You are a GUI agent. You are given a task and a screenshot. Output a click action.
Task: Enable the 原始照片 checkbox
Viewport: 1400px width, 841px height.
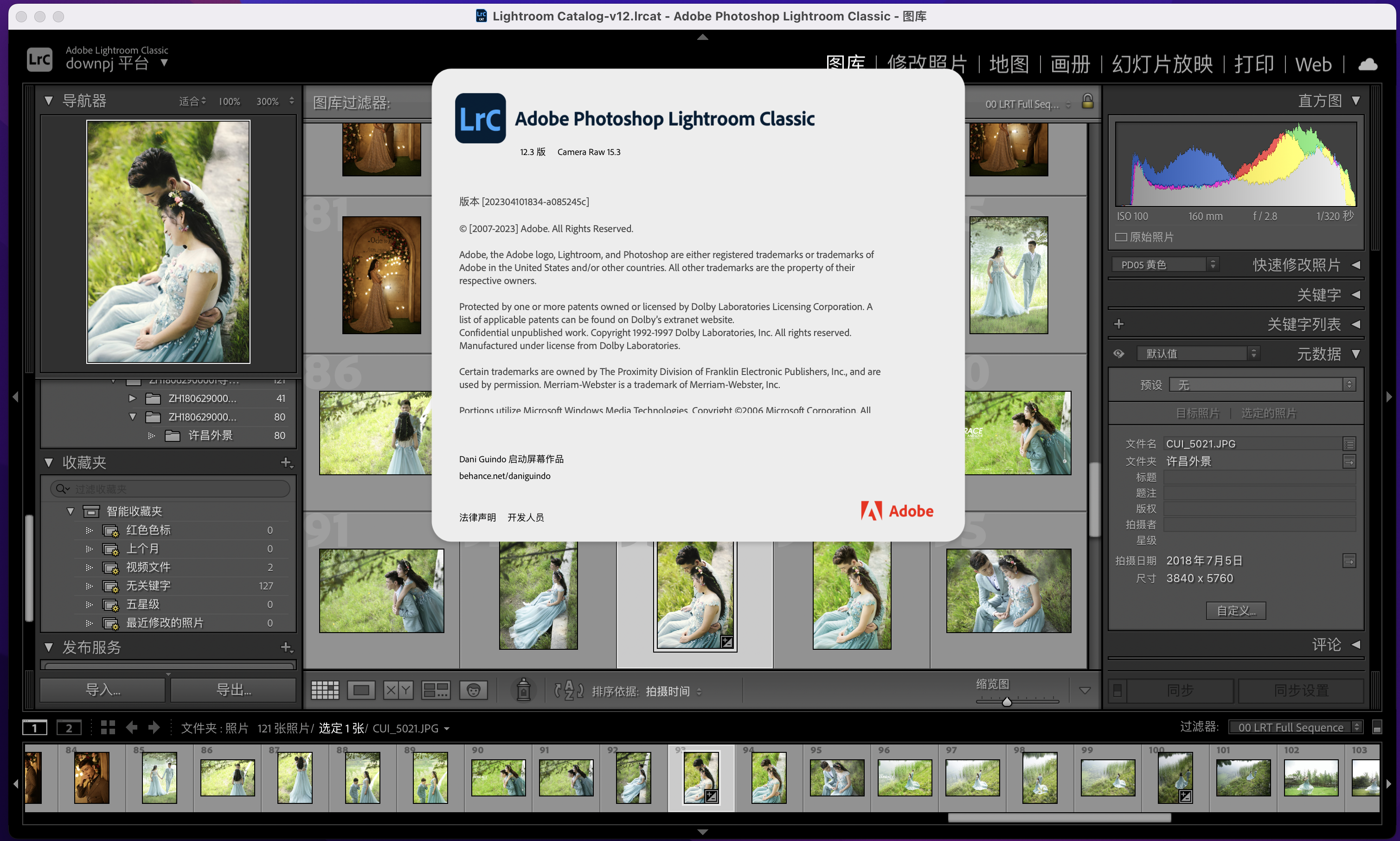(1121, 237)
